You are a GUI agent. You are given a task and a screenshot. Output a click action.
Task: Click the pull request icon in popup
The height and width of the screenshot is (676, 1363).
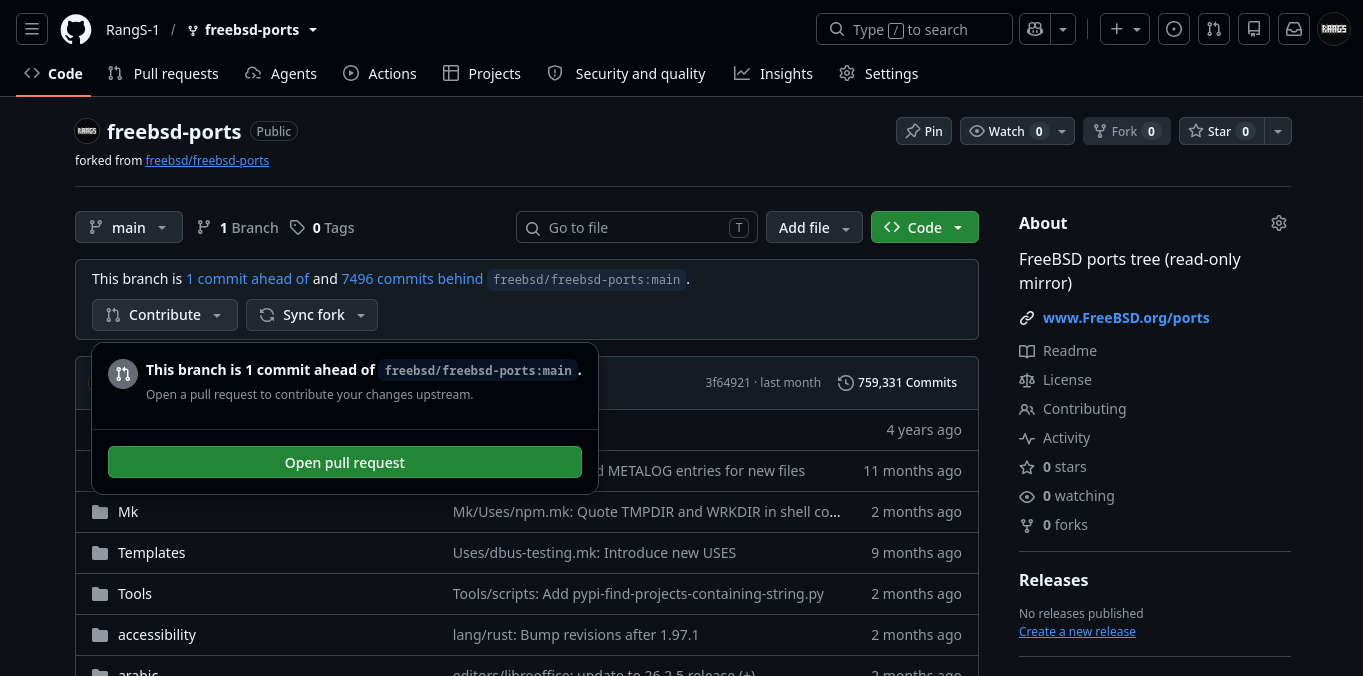123,374
